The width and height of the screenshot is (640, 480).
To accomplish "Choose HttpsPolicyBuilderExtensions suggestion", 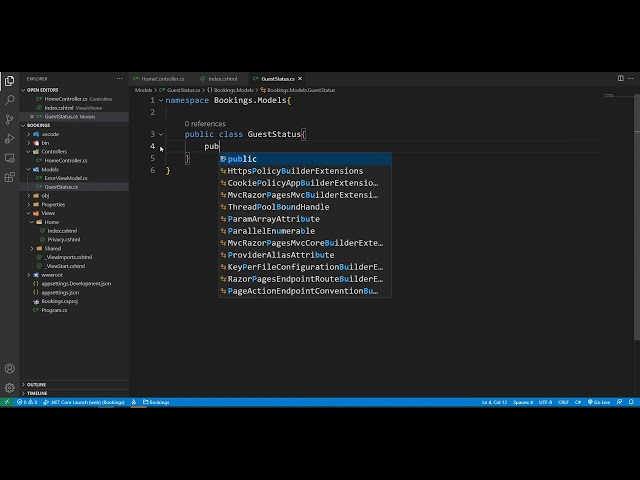I will pyautogui.click(x=305, y=171).
